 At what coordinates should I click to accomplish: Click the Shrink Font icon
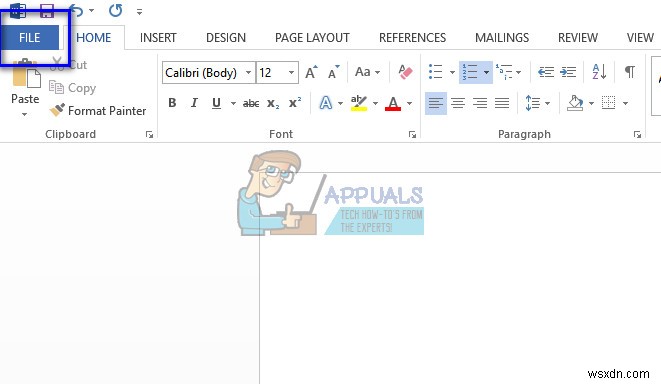tap(333, 72)
